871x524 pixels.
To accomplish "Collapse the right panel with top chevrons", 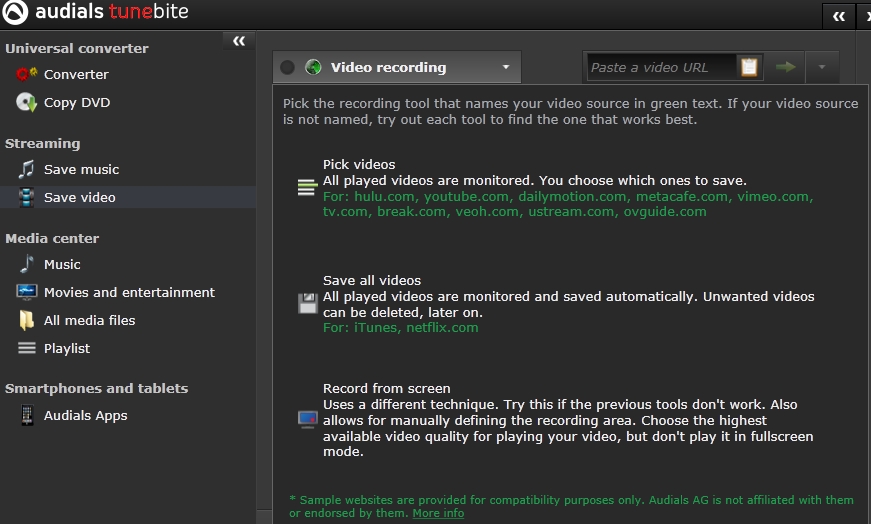I will point(839,17).
